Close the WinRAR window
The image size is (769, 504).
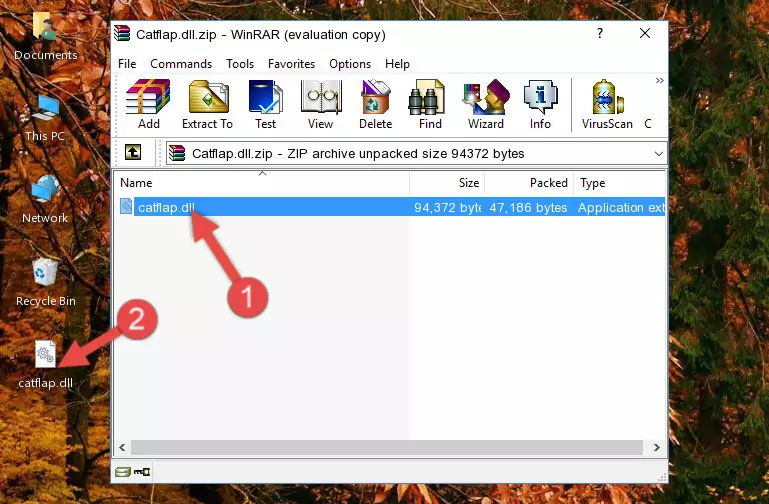coord(645,33)
